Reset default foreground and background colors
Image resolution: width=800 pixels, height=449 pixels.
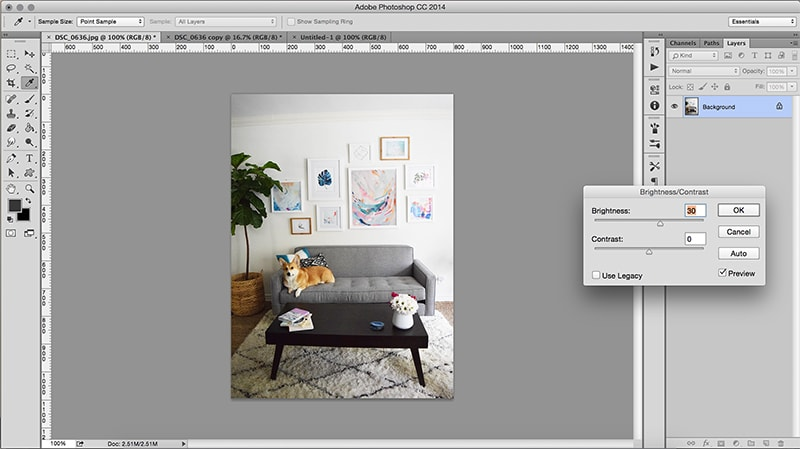click(10, 219)
